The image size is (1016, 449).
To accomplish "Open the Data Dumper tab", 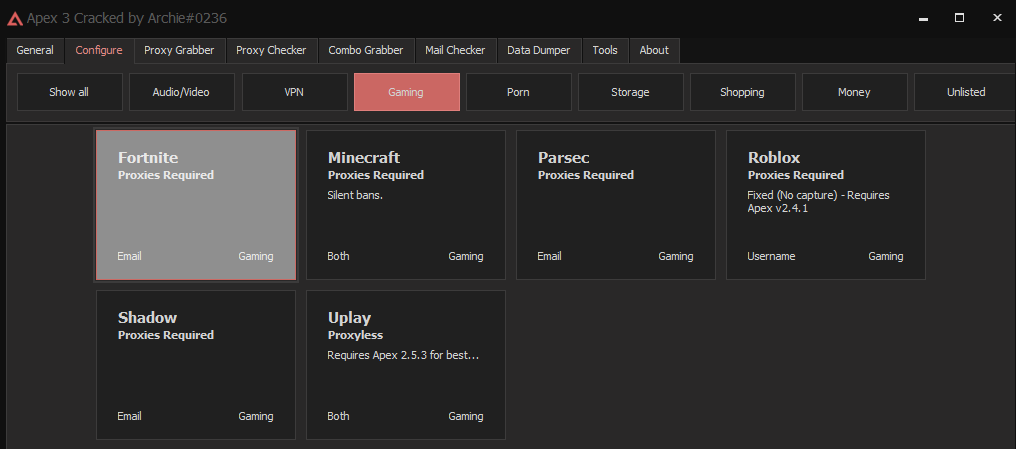I will pos(538,50).
